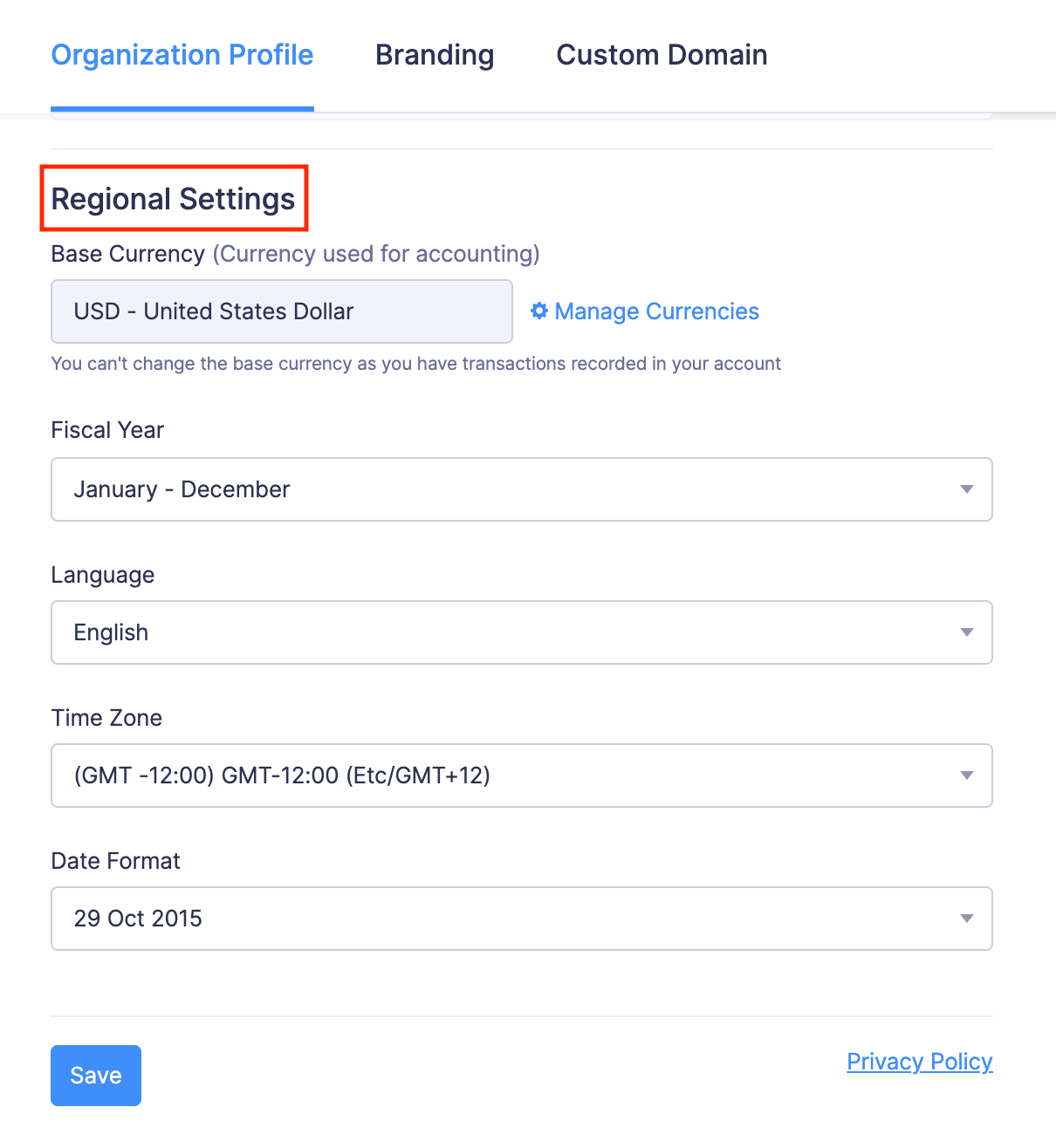Expand the Fiscal Year dropdown
The height and width of the screenshot is (1148, 1056).
(x=521, y=489)
